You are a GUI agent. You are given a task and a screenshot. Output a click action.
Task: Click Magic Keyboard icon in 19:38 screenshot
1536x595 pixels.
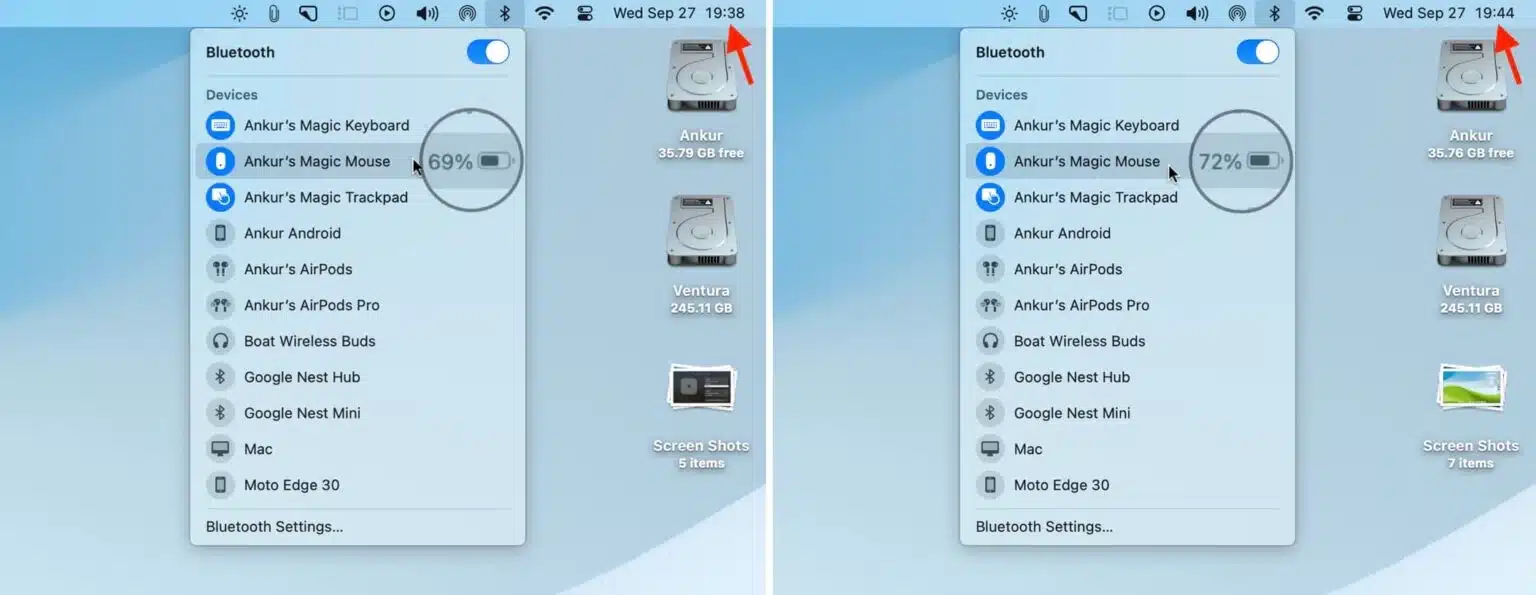[220, 125]
